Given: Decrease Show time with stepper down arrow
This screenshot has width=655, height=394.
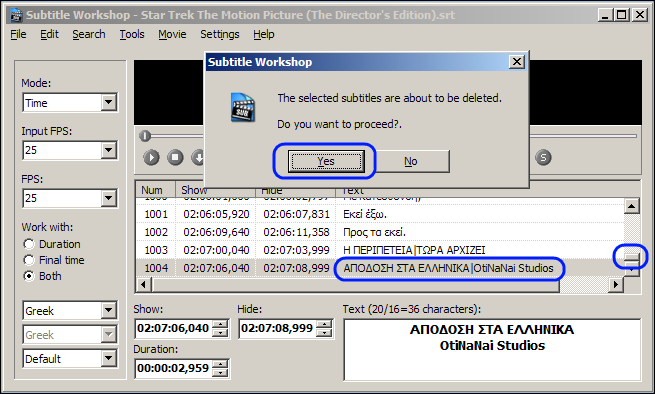Looking at the screenshot, I should [220, 333].
